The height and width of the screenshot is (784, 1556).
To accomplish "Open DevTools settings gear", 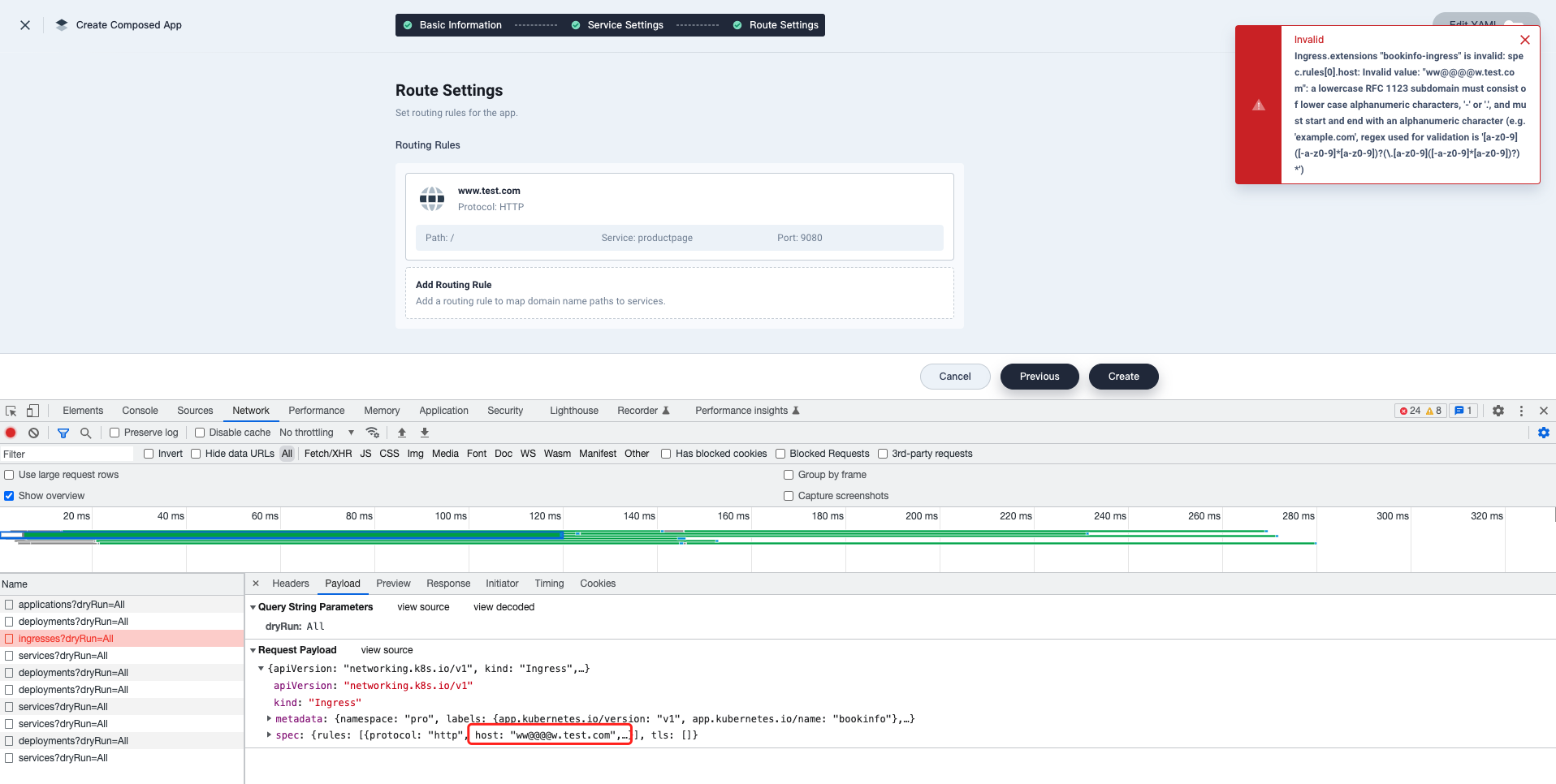I will click(1498, 411).
